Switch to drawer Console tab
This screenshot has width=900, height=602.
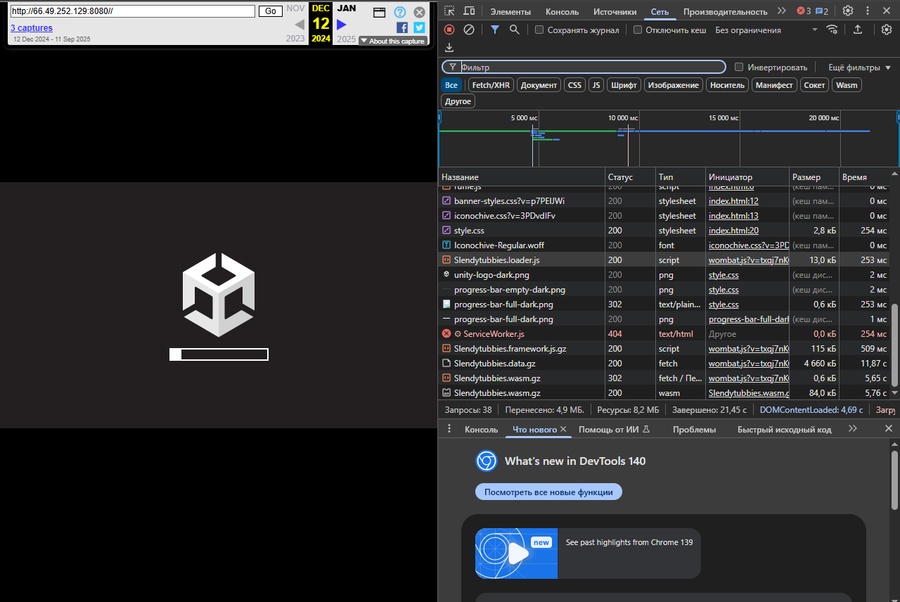[x=481, y=429]
